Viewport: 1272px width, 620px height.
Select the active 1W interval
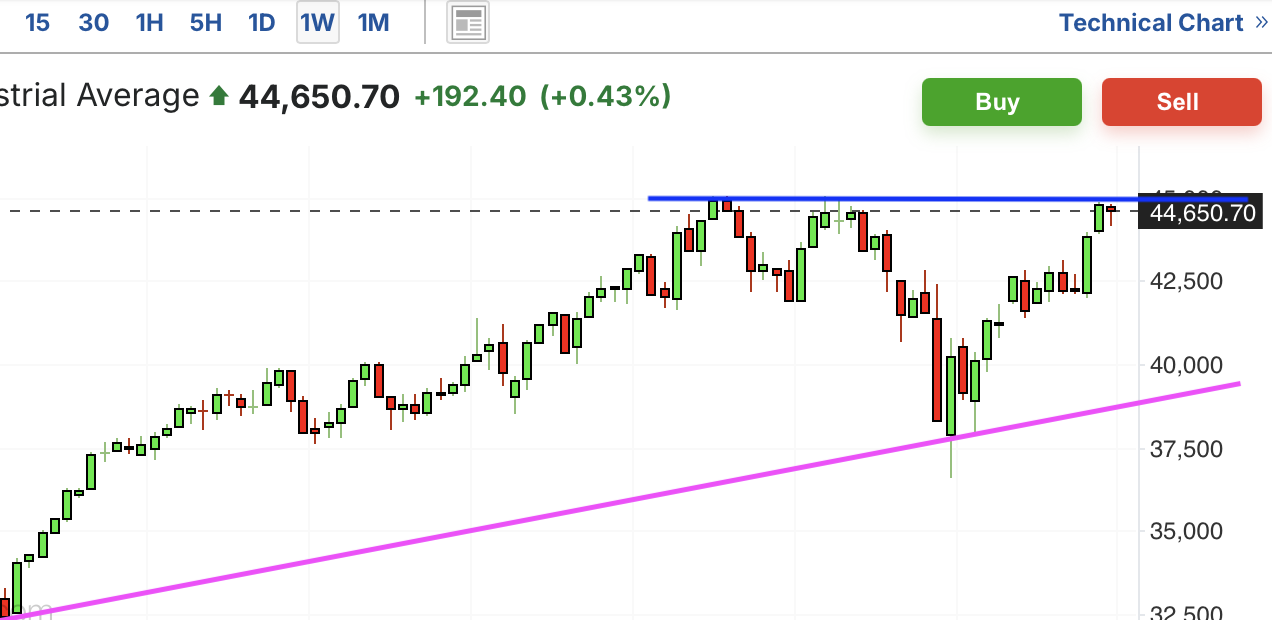pyautogui.click(x=318, y=22)
